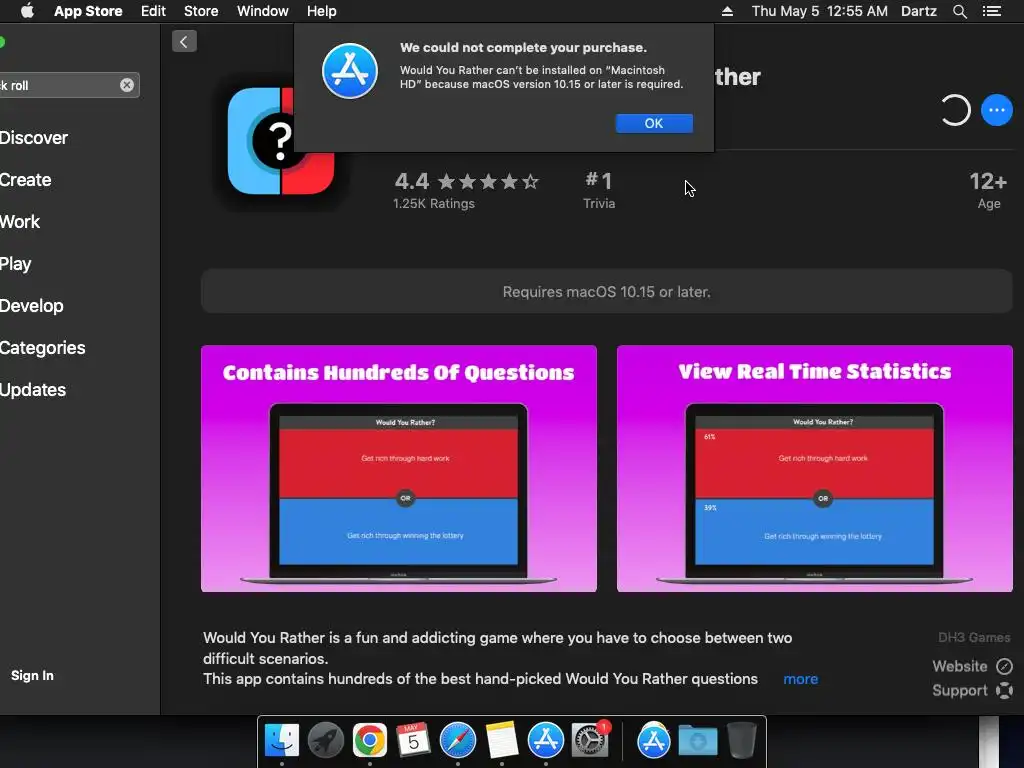
Task: Click the loading spinner next to ellipsis
Action: click(955, 110)
